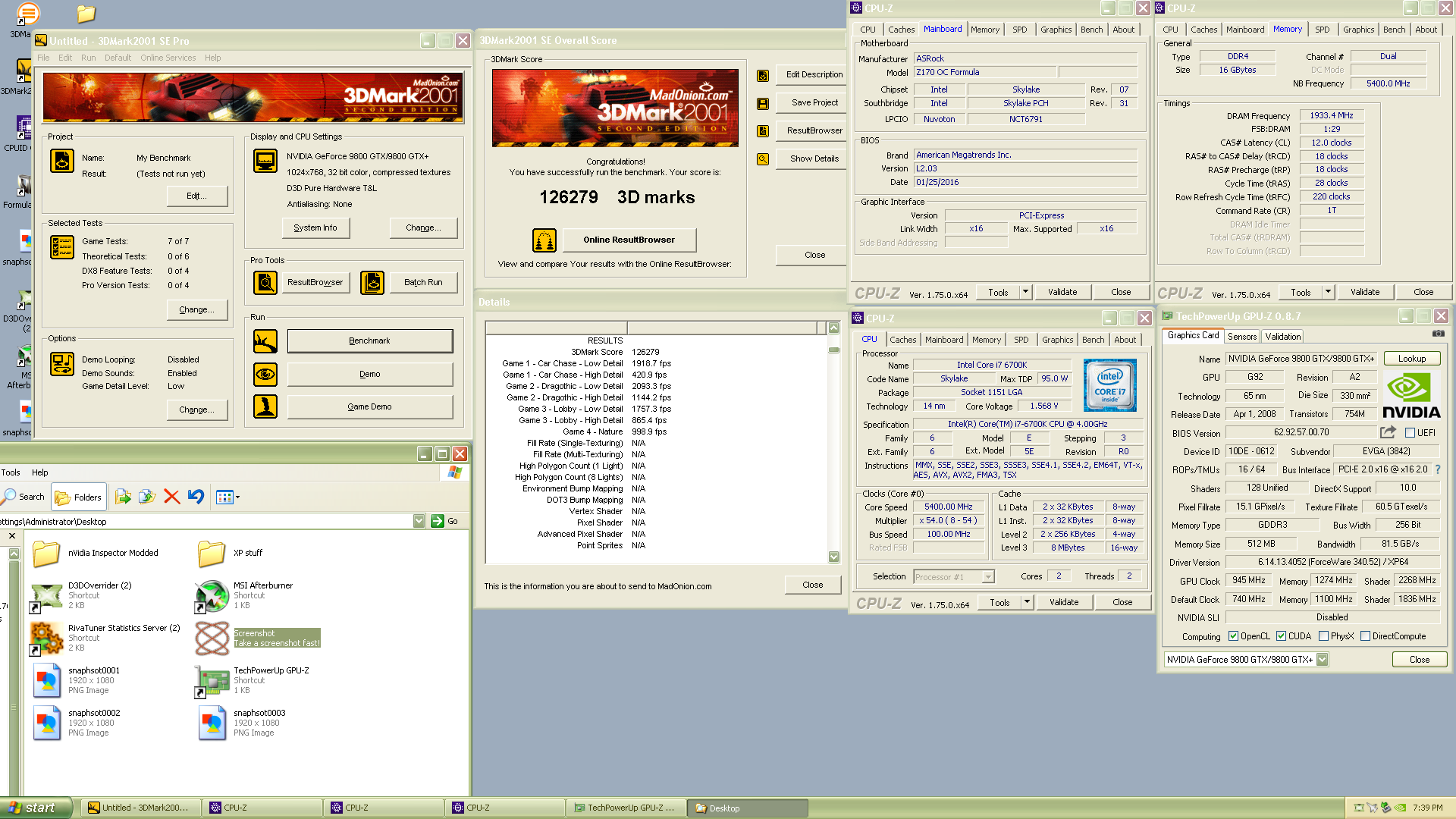
Task: Click the Lookup button in GPU-Z
Action: pyautogui.click(x=1412, y=359)
